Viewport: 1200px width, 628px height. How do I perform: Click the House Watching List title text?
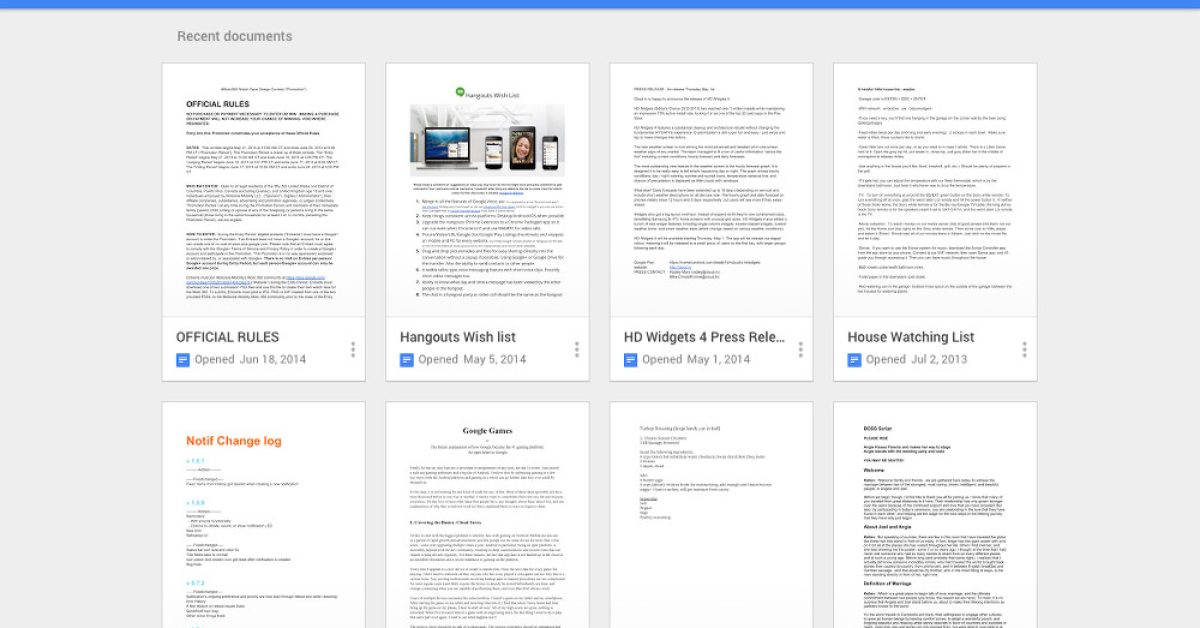[911, 337]
